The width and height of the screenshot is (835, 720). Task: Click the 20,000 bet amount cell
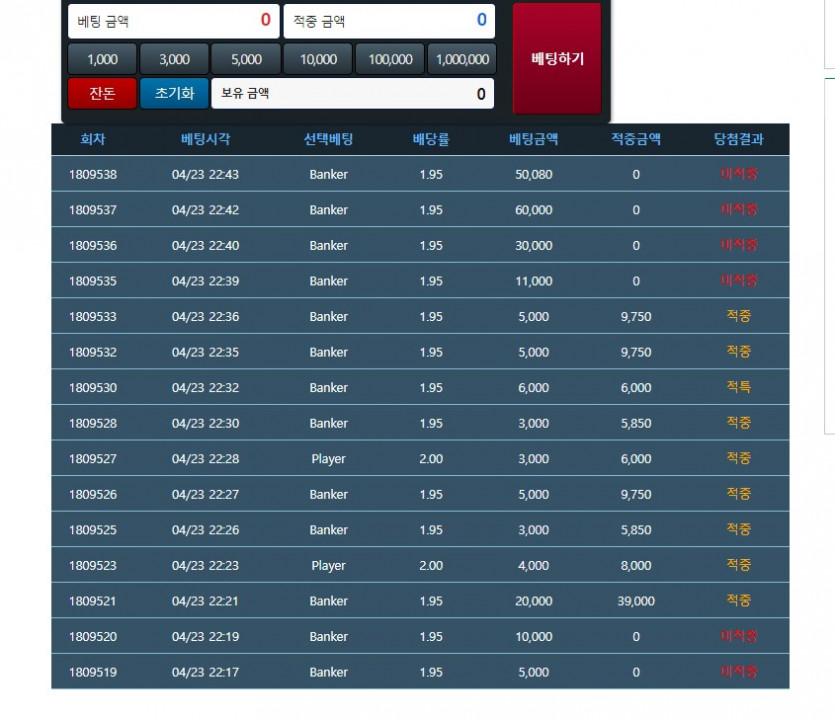tap(534, 601)
